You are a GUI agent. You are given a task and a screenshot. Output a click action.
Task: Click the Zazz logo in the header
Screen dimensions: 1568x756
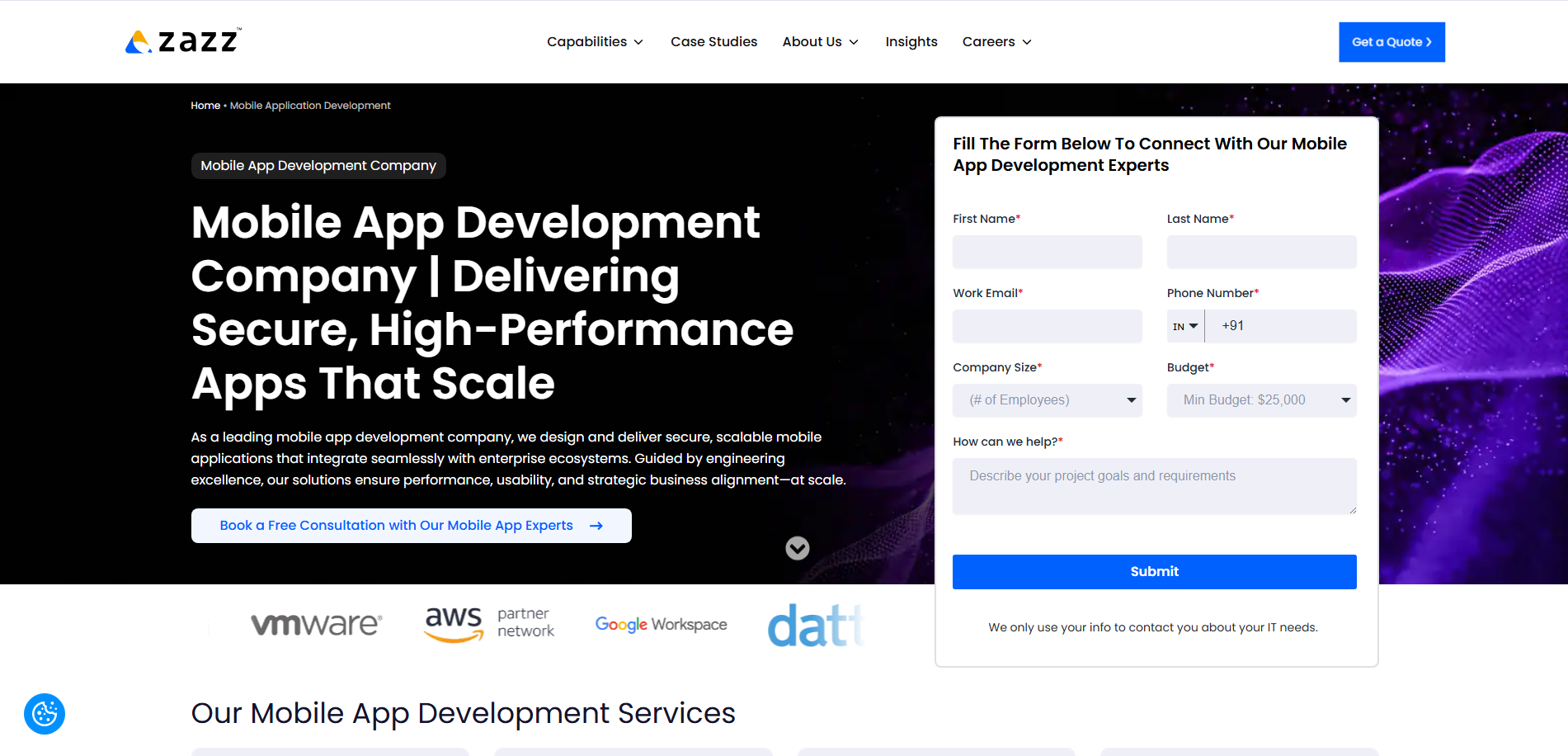183,41
